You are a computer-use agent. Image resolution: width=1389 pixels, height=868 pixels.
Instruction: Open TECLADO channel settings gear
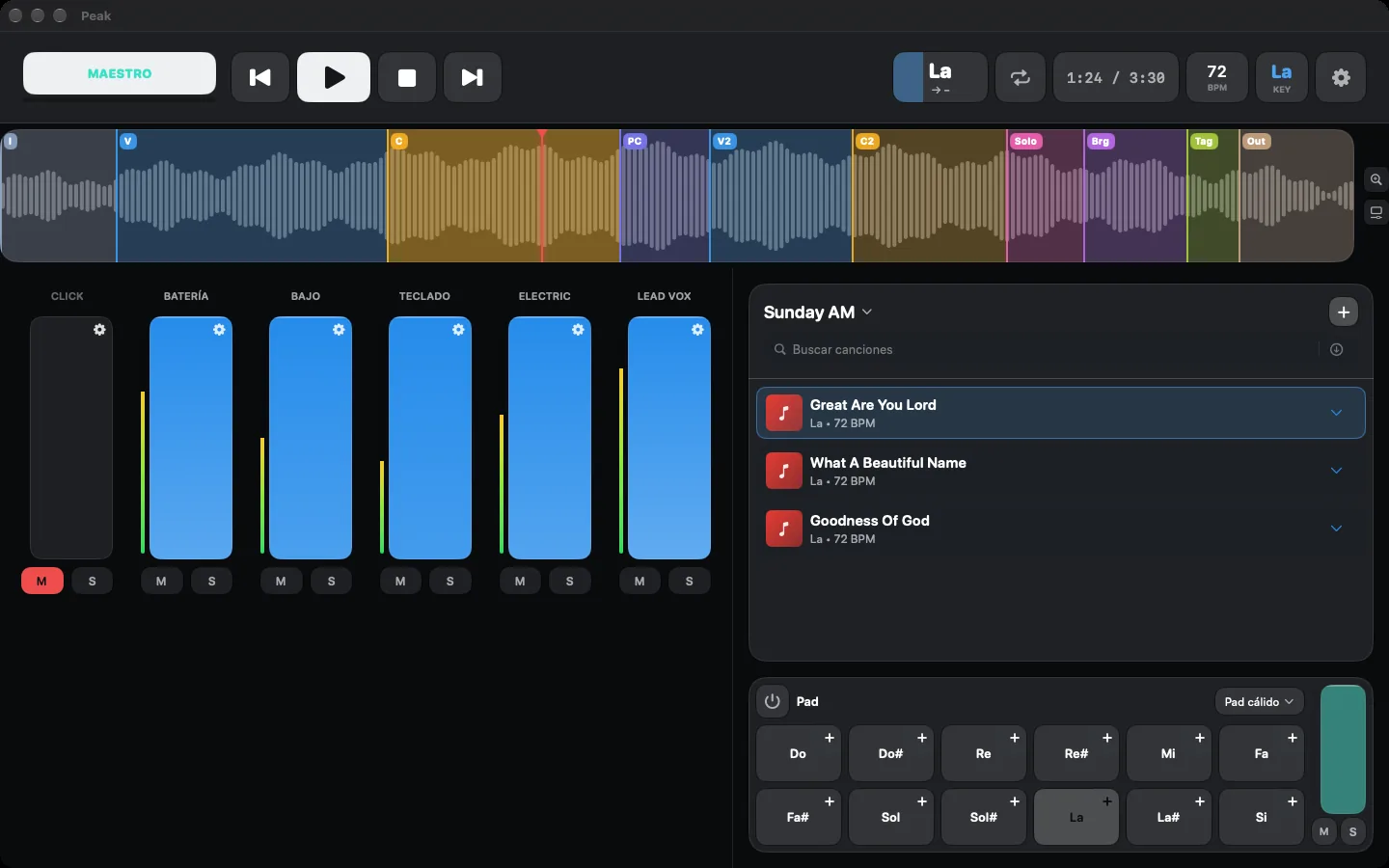point(458,330)
